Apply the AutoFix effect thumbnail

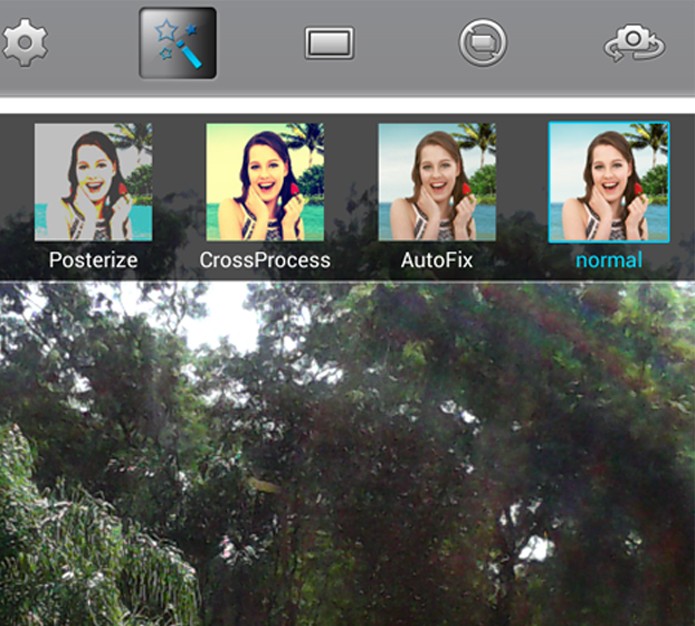click(437, 182)
